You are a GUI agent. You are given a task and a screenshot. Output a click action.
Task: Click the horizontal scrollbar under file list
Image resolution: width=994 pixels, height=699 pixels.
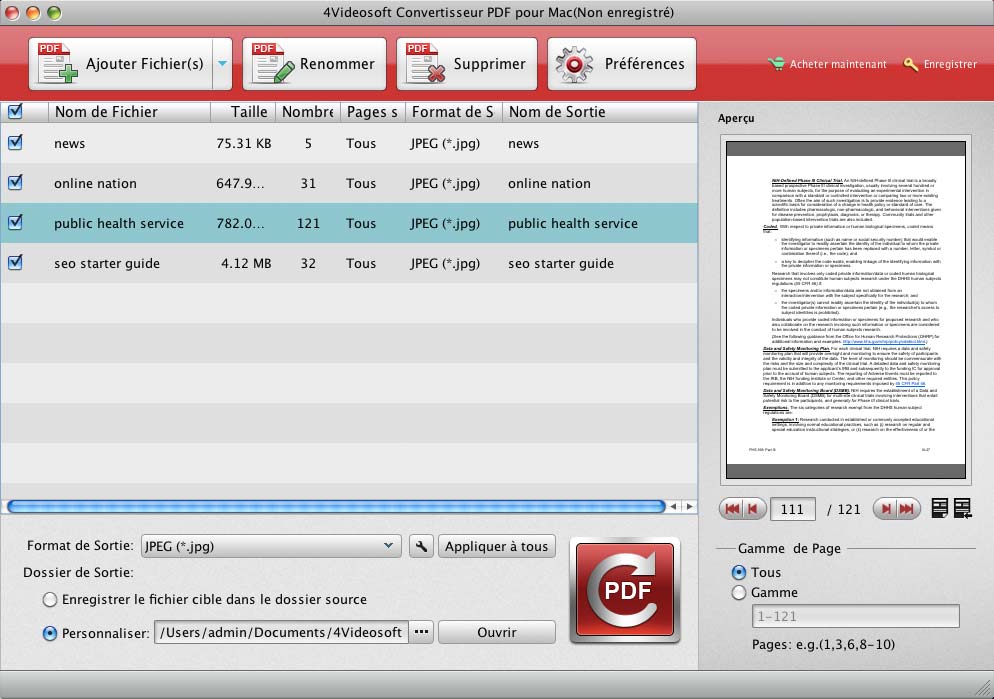coord(335,507)
